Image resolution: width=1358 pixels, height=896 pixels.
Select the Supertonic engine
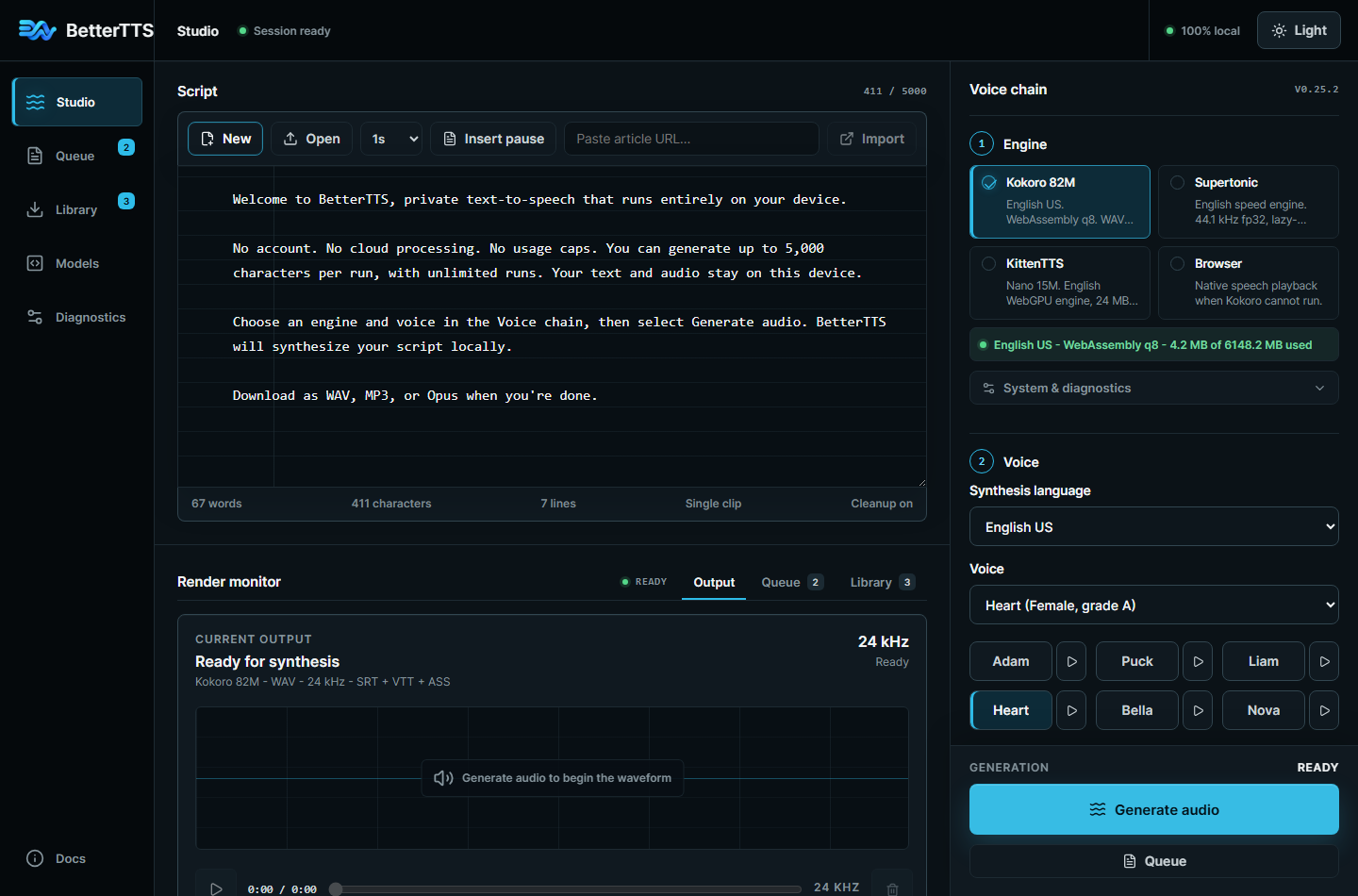(x=1249, y=202)
